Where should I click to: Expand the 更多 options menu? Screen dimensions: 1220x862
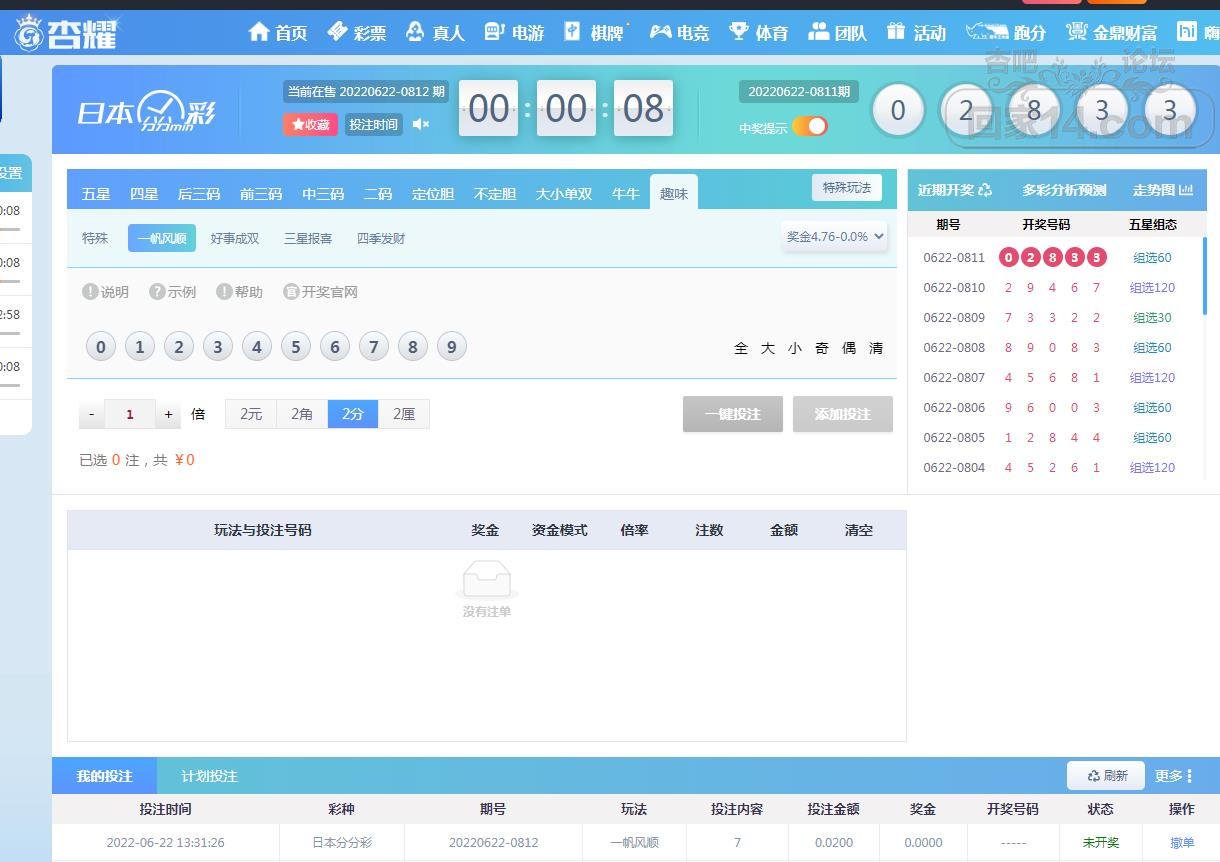click(1174, 776)
